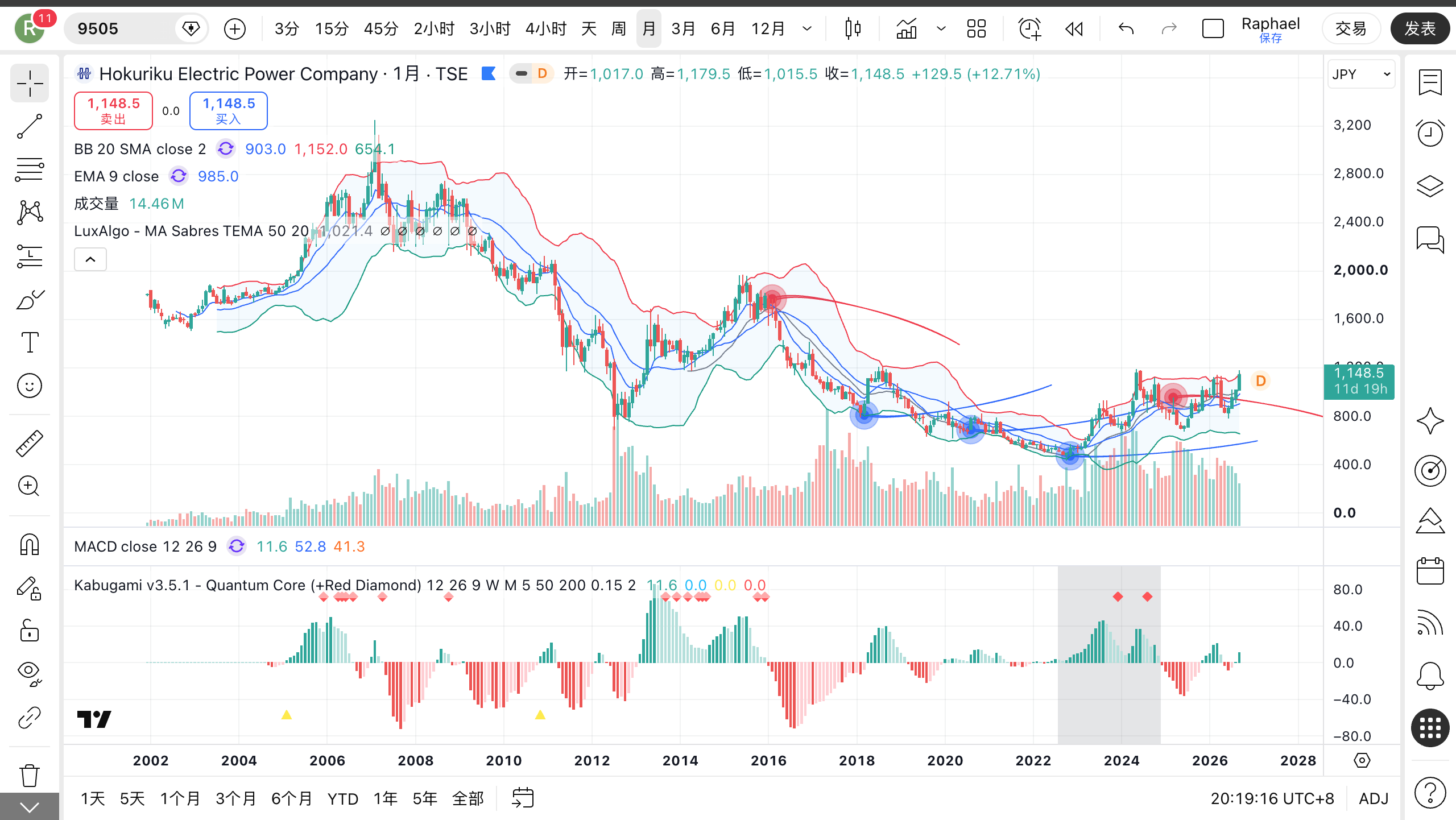
Task: Select the ruler measure tool
Action: (x=30, y=444)
